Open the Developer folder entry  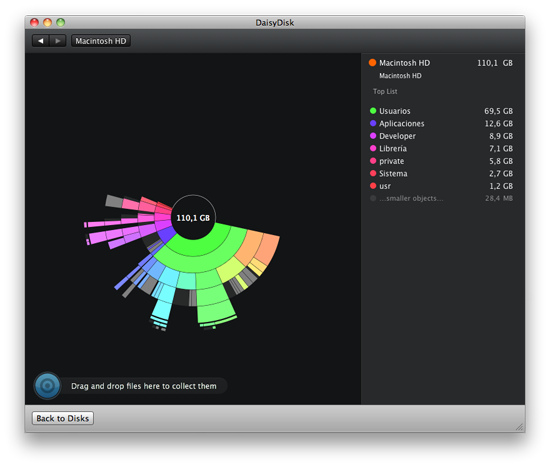pos(441,136)
